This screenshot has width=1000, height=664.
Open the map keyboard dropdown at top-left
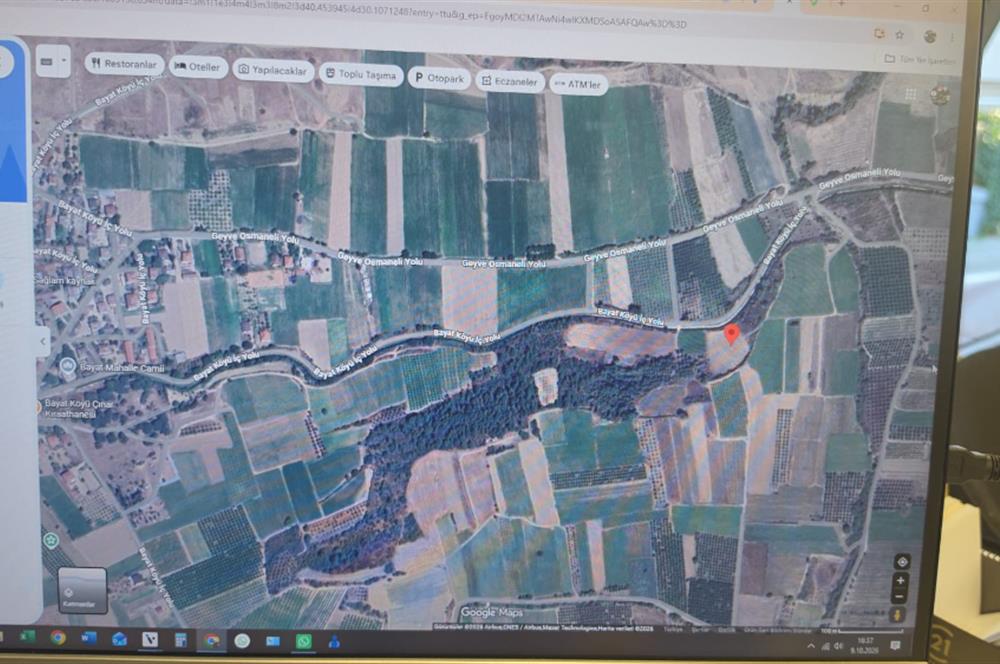(x=53, y=62)
